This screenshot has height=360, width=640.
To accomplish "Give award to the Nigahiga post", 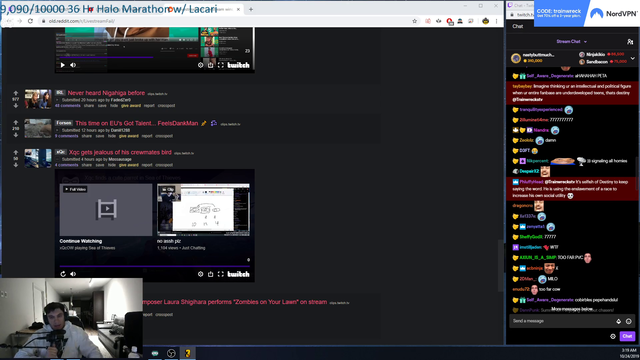I will pyautogui.click(x=131, y=106).
